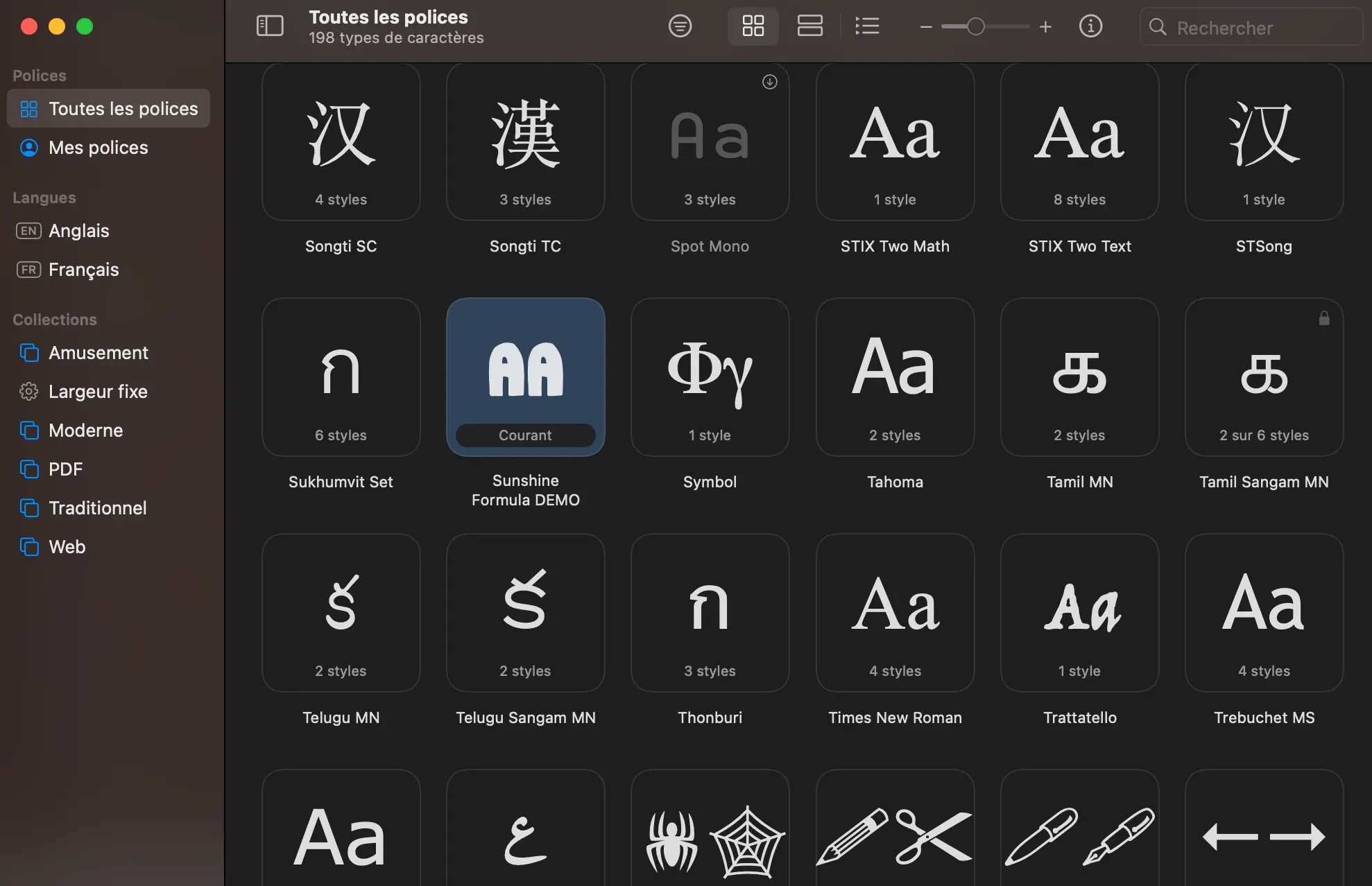Select the Trattatello font tile
The image size is (1372, 886).
1079,613
